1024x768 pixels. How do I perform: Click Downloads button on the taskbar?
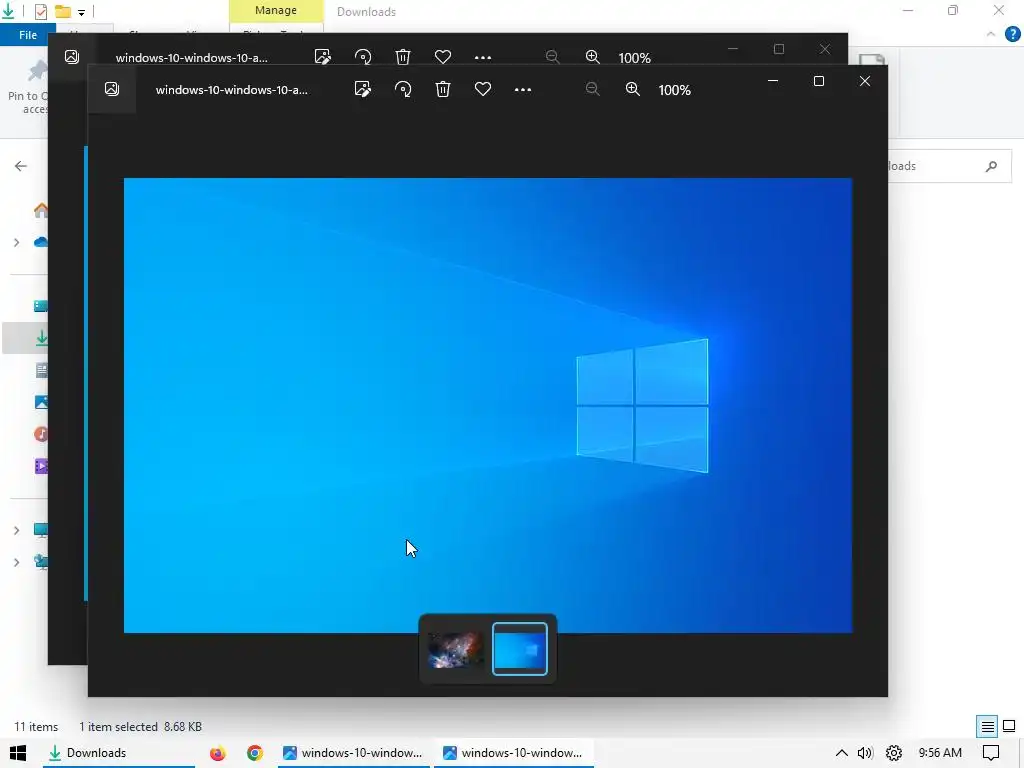pos(120,753)
